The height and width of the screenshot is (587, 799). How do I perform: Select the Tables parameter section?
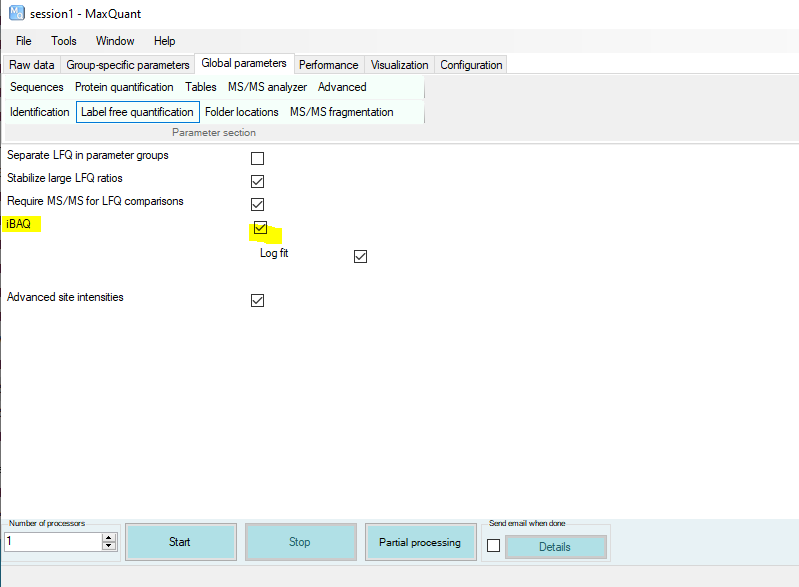tap(201, 87)
